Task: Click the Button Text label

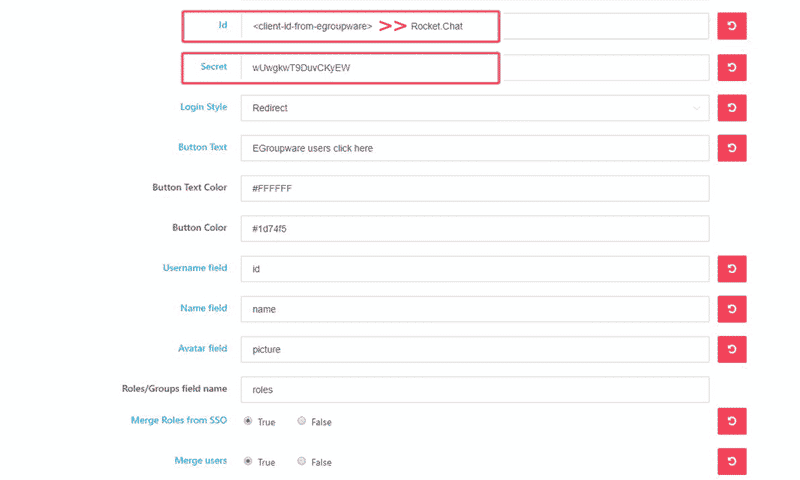Action: [x=203, y=147]
